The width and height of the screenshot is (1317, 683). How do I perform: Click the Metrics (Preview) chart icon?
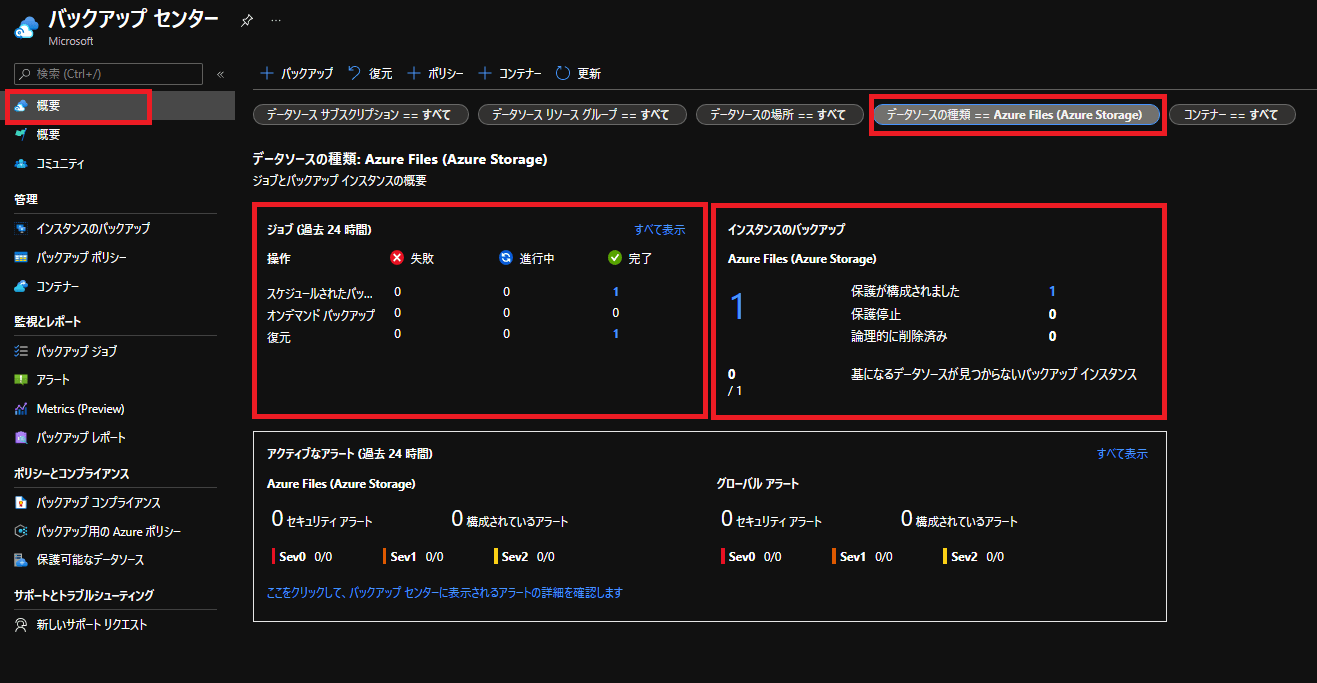point(21,408)
